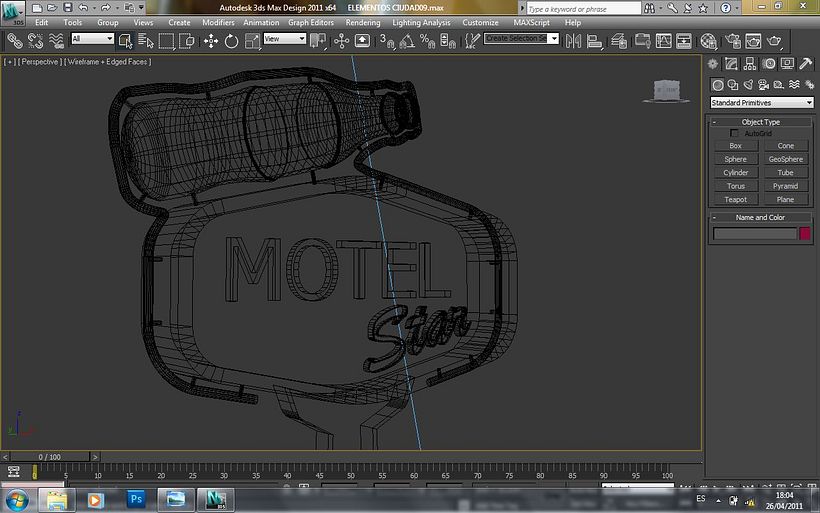Activate the Select and Move tool
820x513 pixels.
[x=211, y=41]
